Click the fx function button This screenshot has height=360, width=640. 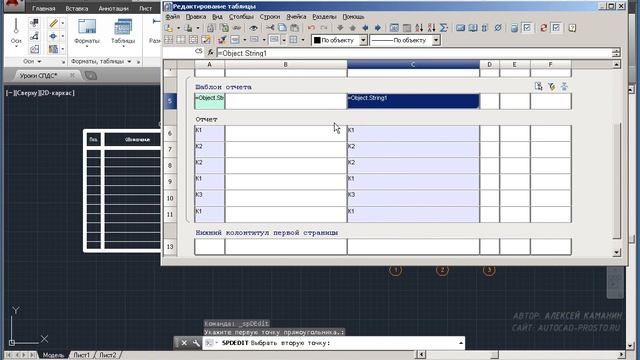[x=210, y=52]
